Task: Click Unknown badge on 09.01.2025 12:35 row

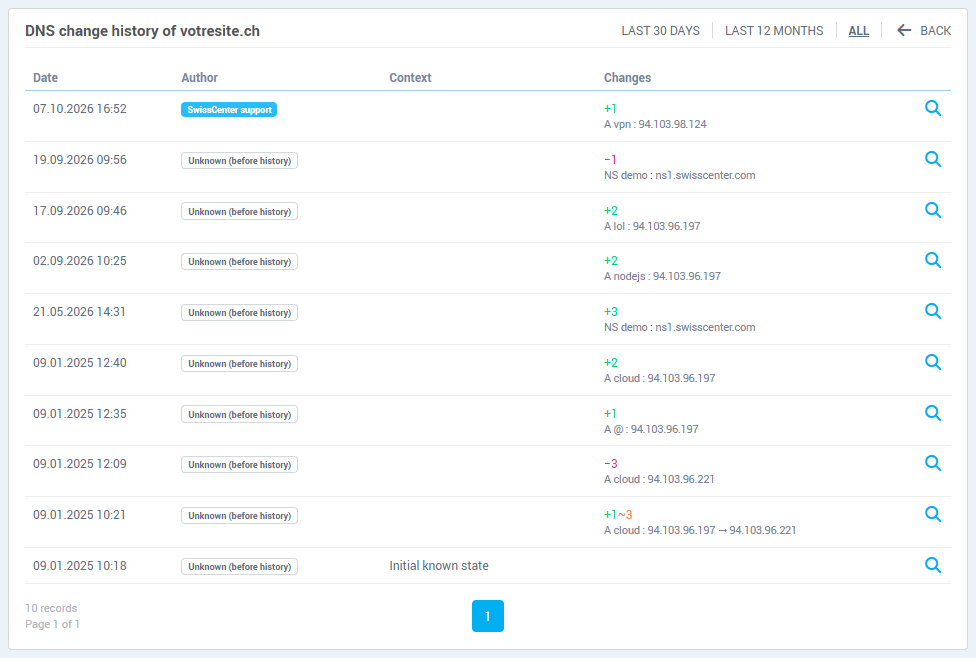Action: pos(239,415)
